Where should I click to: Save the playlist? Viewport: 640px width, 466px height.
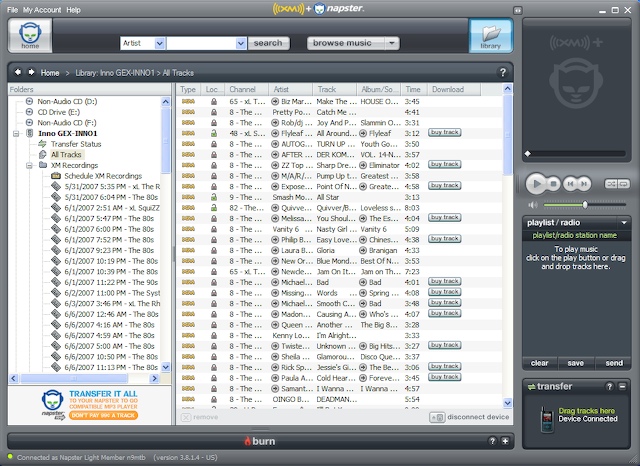[x=576, y=363]
